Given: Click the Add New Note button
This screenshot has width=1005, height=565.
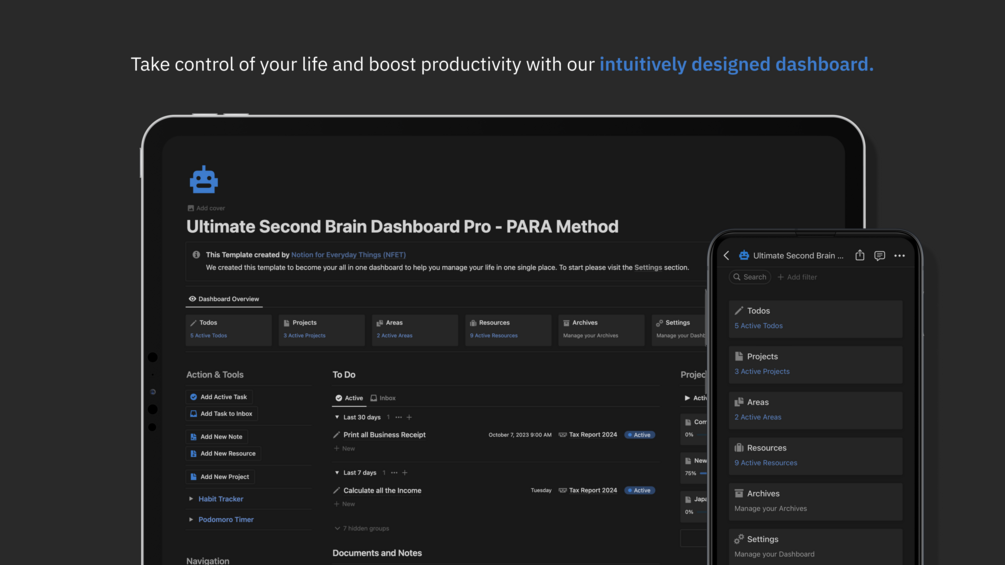Looking at the screenshot, I should pyautogui.click(x=216, y=437).
